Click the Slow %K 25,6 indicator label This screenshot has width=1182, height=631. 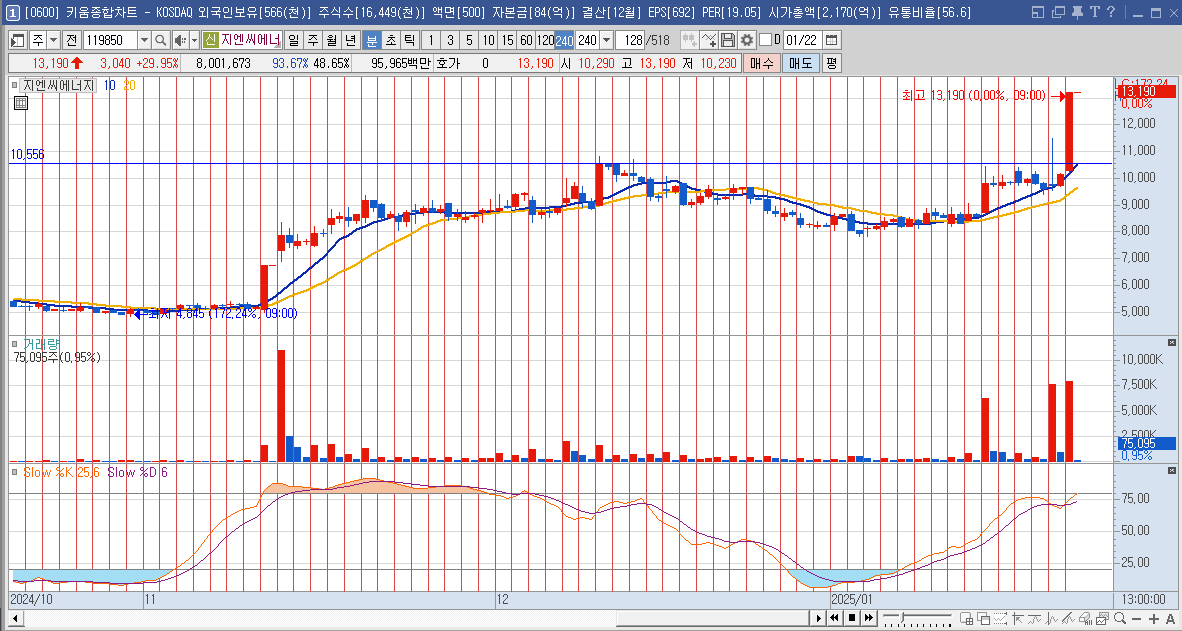point(61,472)
